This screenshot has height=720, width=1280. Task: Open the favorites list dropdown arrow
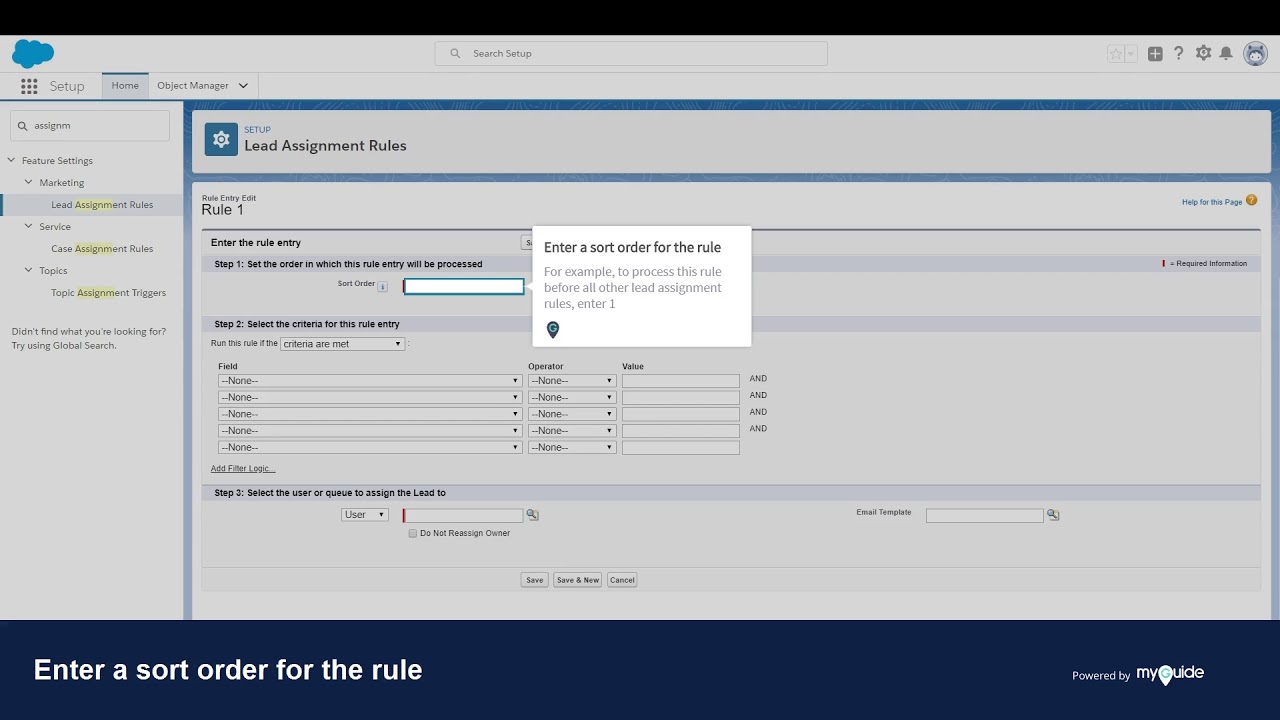point(1132,54)
